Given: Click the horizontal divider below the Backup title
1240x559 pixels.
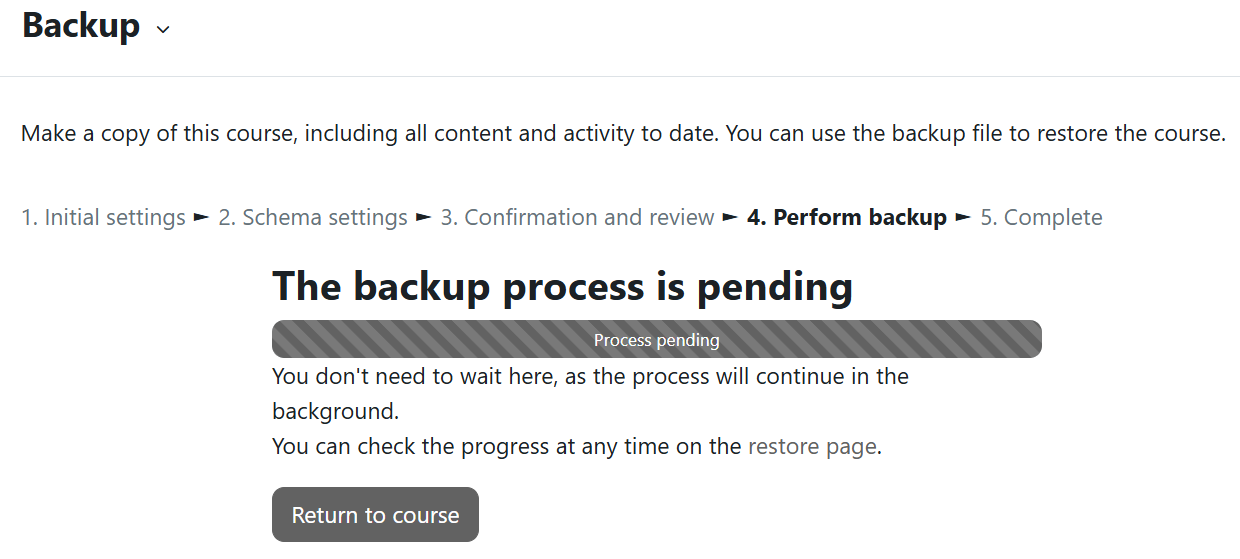Looking at the screenshot, I should (x=620, y=76).
